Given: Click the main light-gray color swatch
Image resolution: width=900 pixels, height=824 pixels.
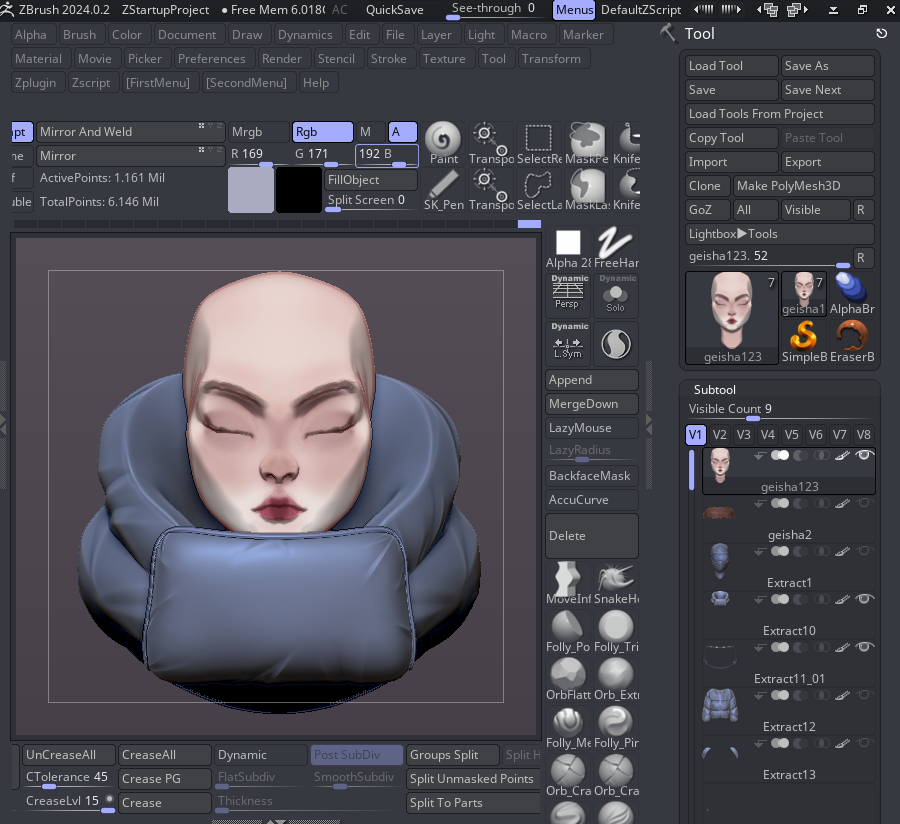Looking at the screenshot, I should coord(249,190).
